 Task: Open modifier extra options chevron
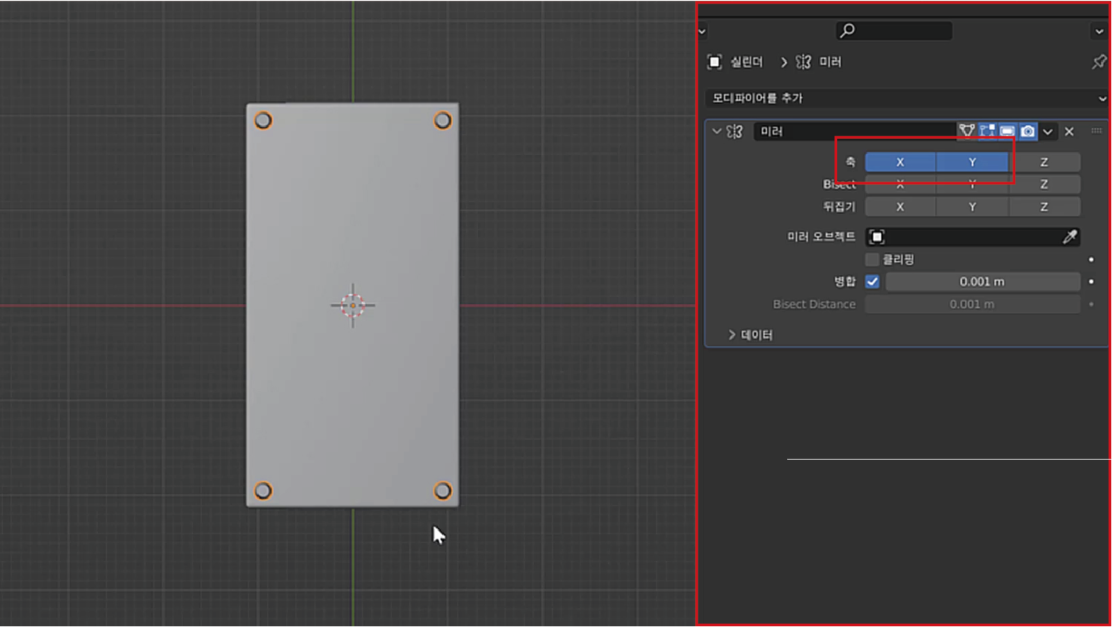tap(1047, 132)
